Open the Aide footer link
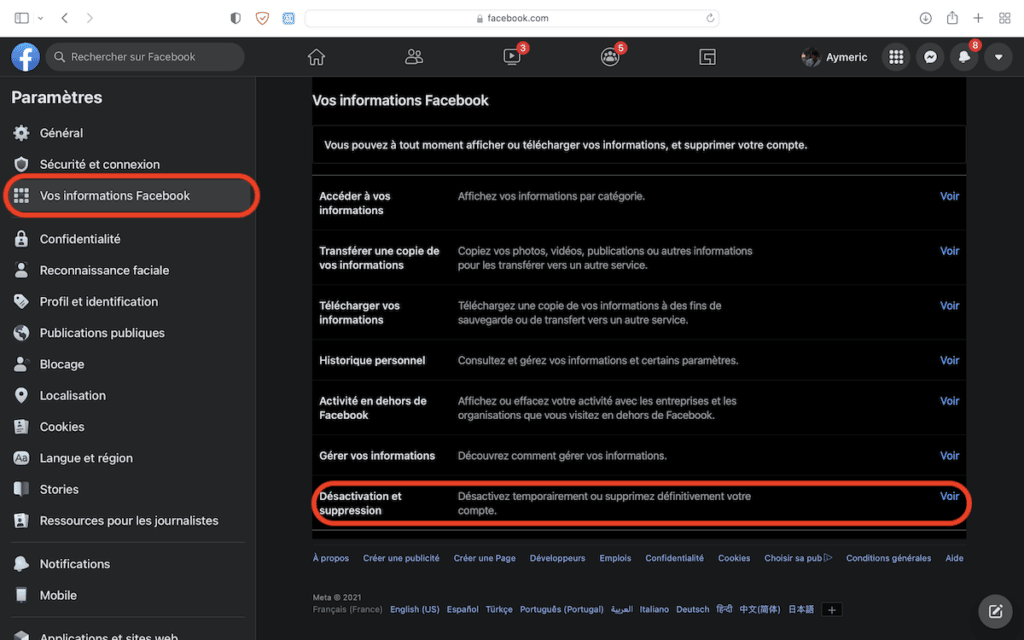This screenshot has height=640, width=1024. [x=954, y=558]
